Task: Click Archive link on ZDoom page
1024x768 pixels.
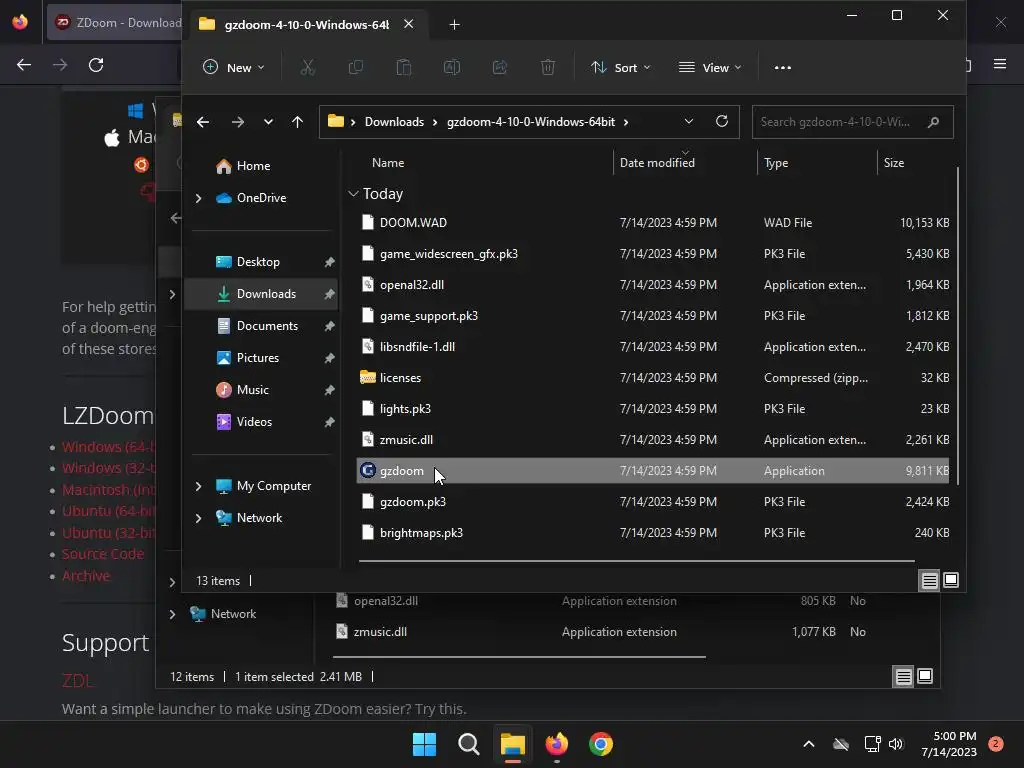Action: [x=86, y=575]
